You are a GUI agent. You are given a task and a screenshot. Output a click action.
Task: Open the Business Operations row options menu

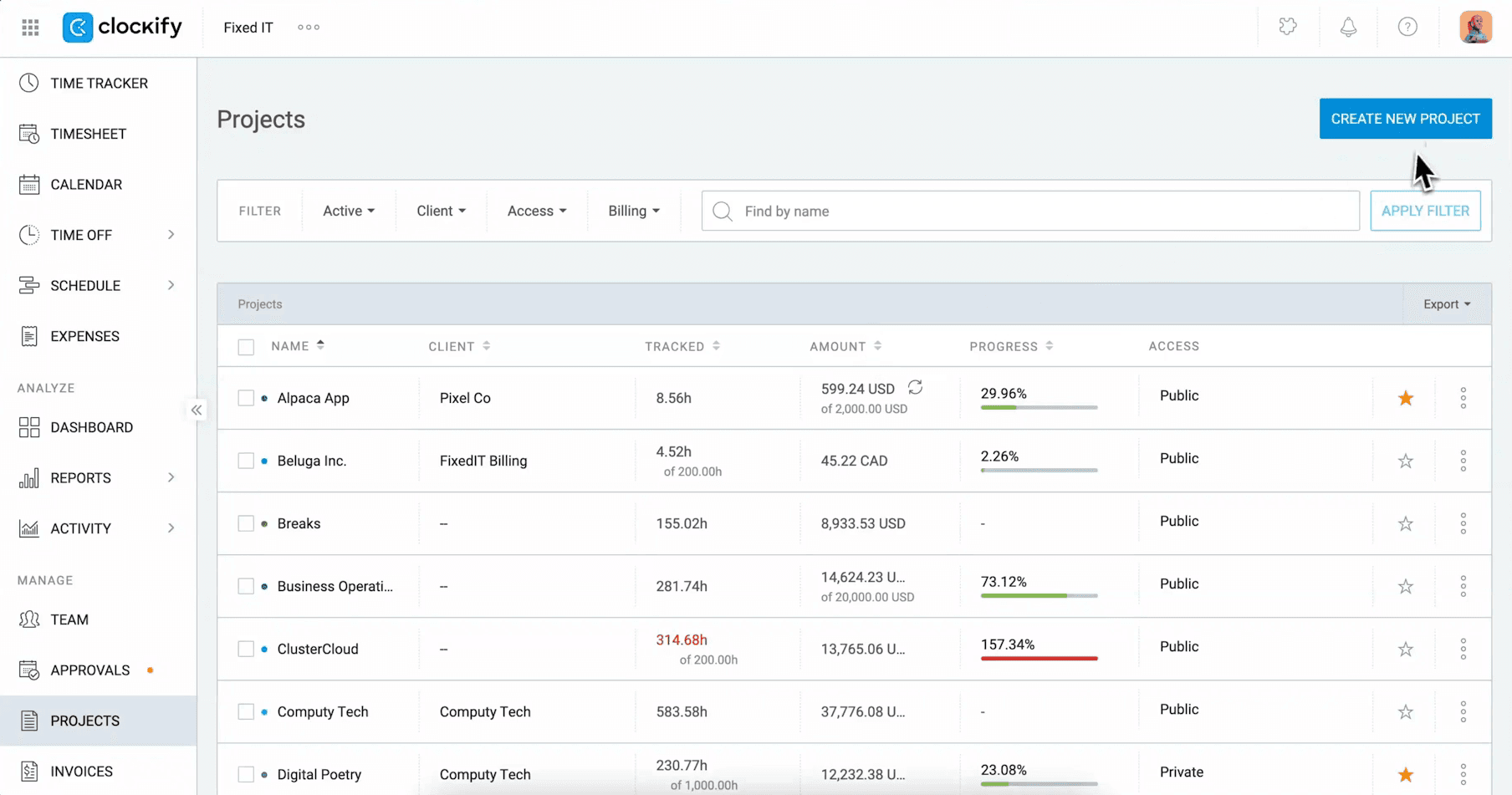(x=1463, y=586)
